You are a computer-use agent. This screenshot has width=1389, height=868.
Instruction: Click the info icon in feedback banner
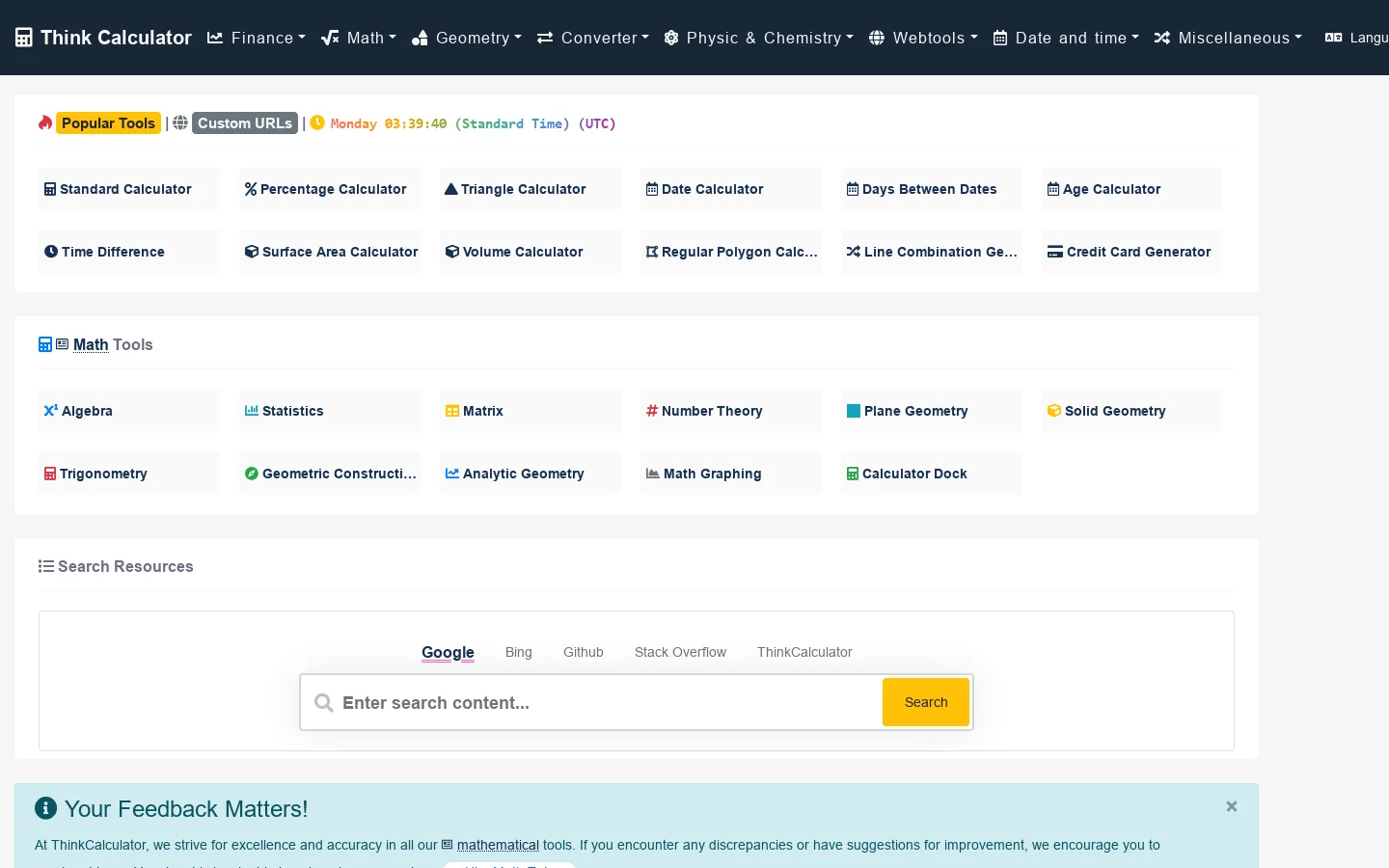click(x=45, y=808)
